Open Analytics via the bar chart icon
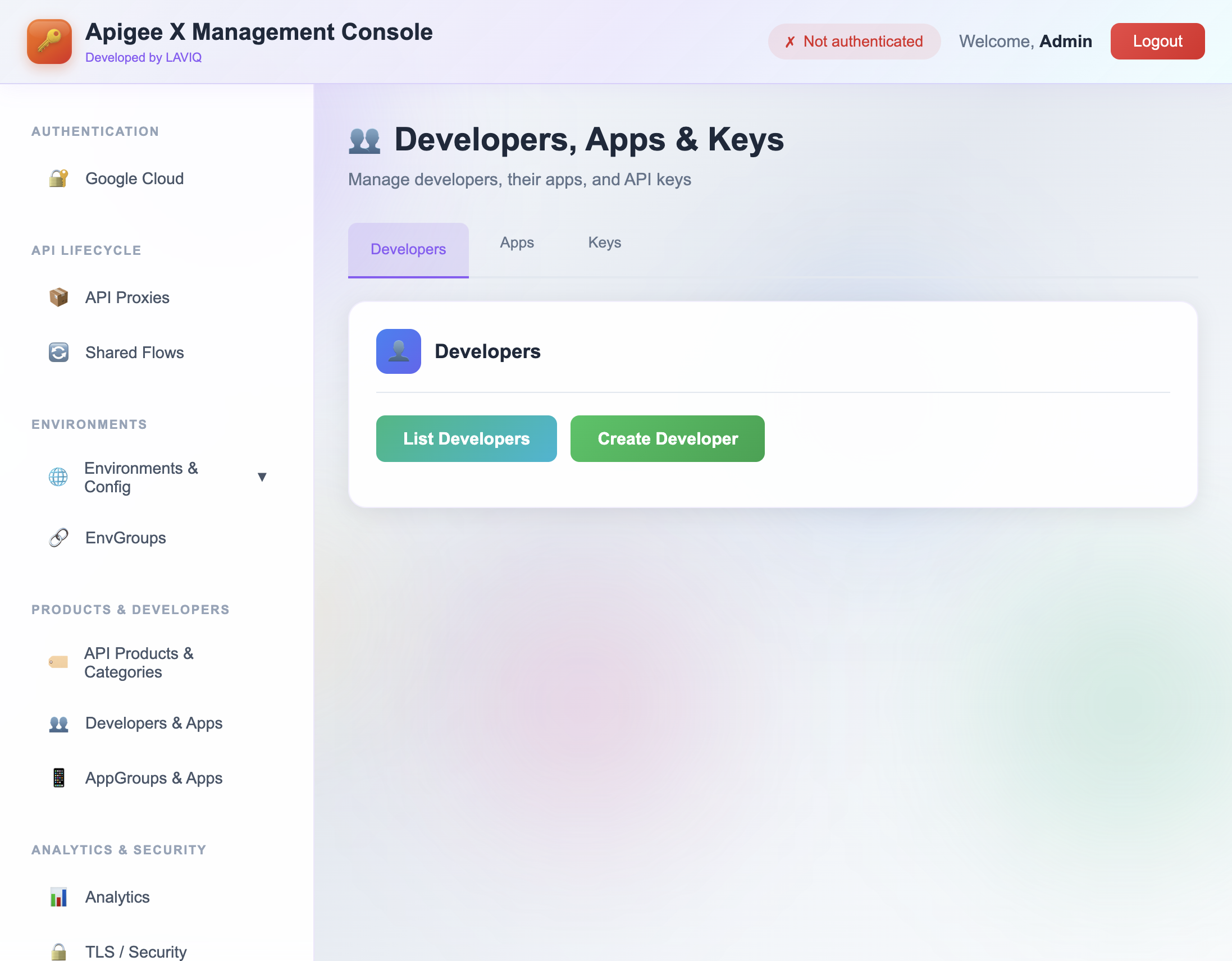 58,896
